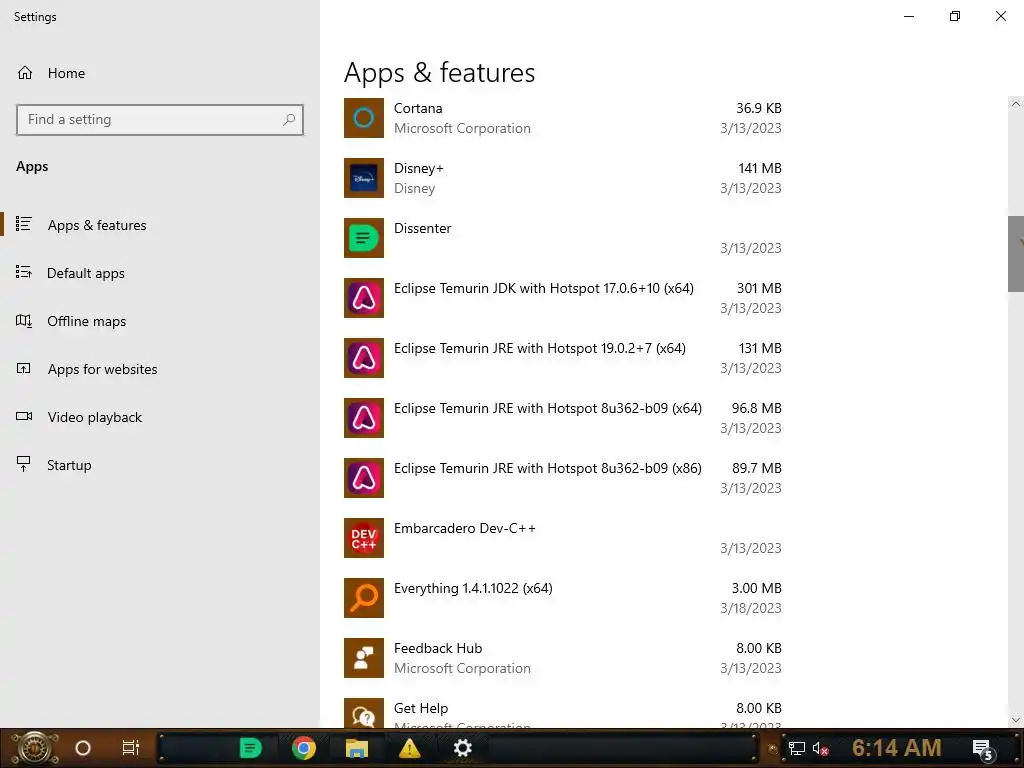Select Apps & features in sidebar

click(97, 225)
